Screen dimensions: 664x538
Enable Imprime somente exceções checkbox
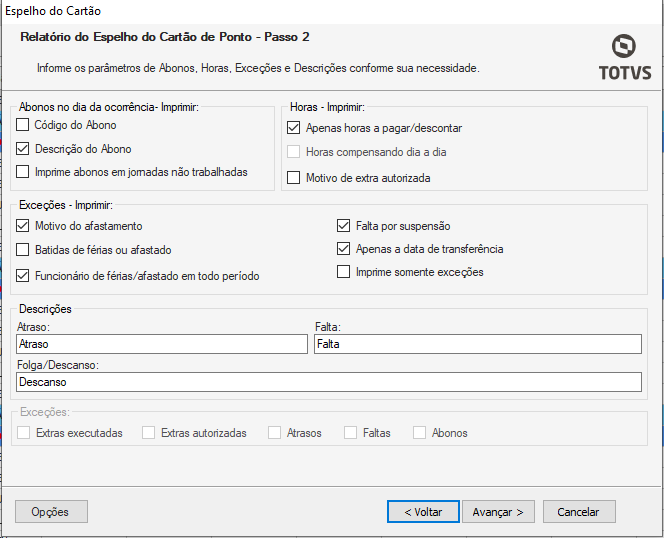(344, 272)
